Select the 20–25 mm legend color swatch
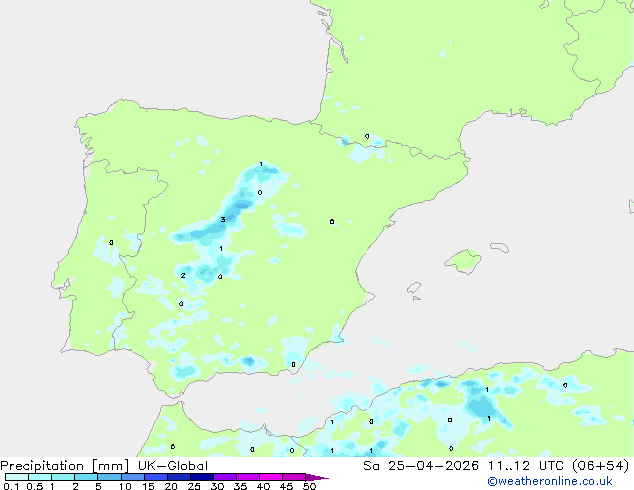The image size is (634, 490). [178, 477]
